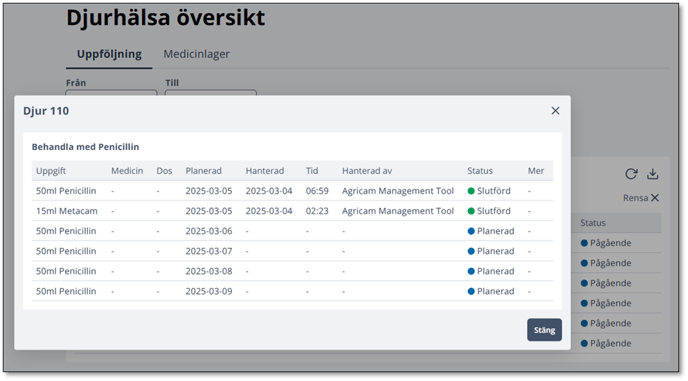
Task: Click Planerad status for 2025-03-09 row
Action: (491, 291)
